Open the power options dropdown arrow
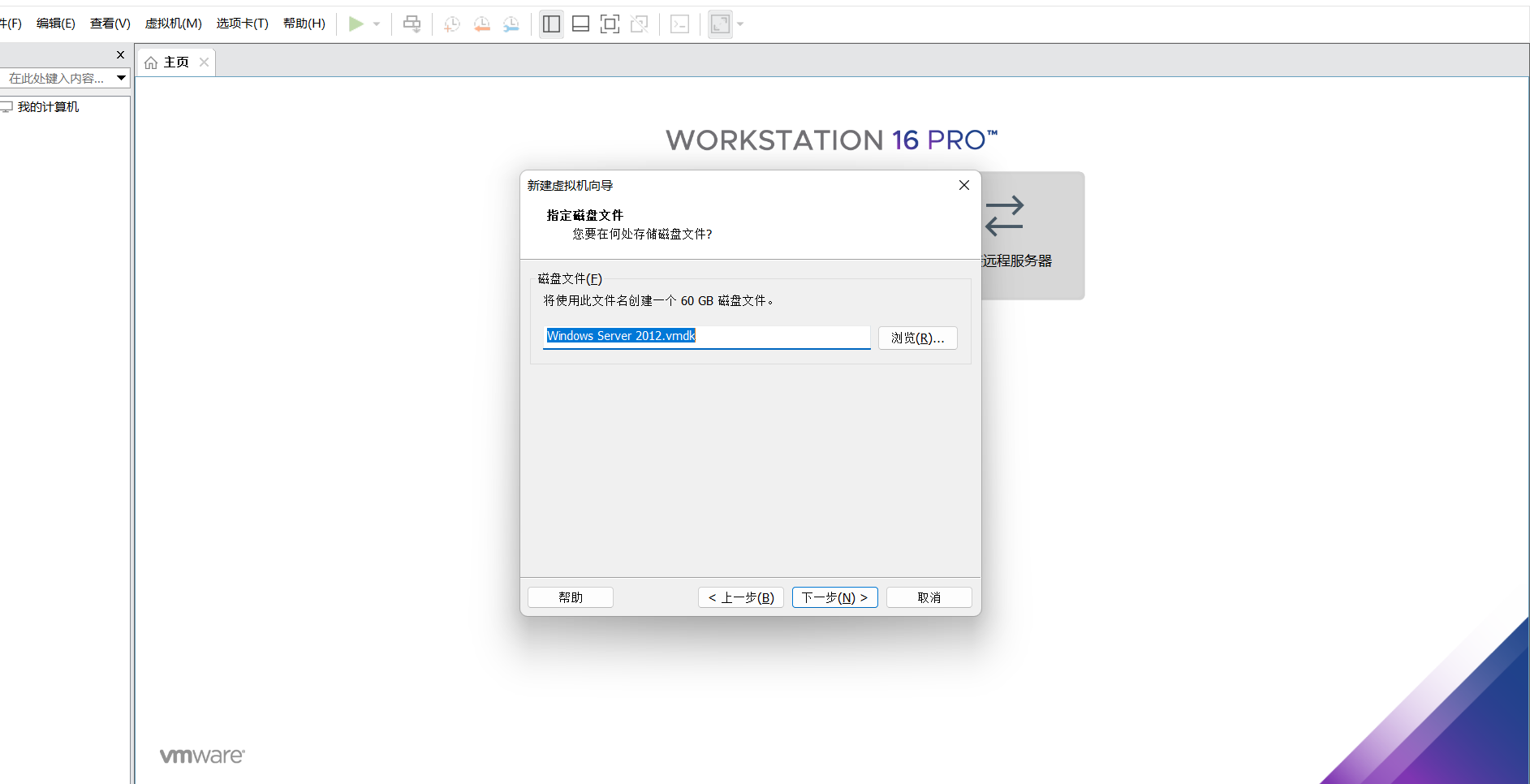Screen dimensions: 1530x784 point(377,24)
